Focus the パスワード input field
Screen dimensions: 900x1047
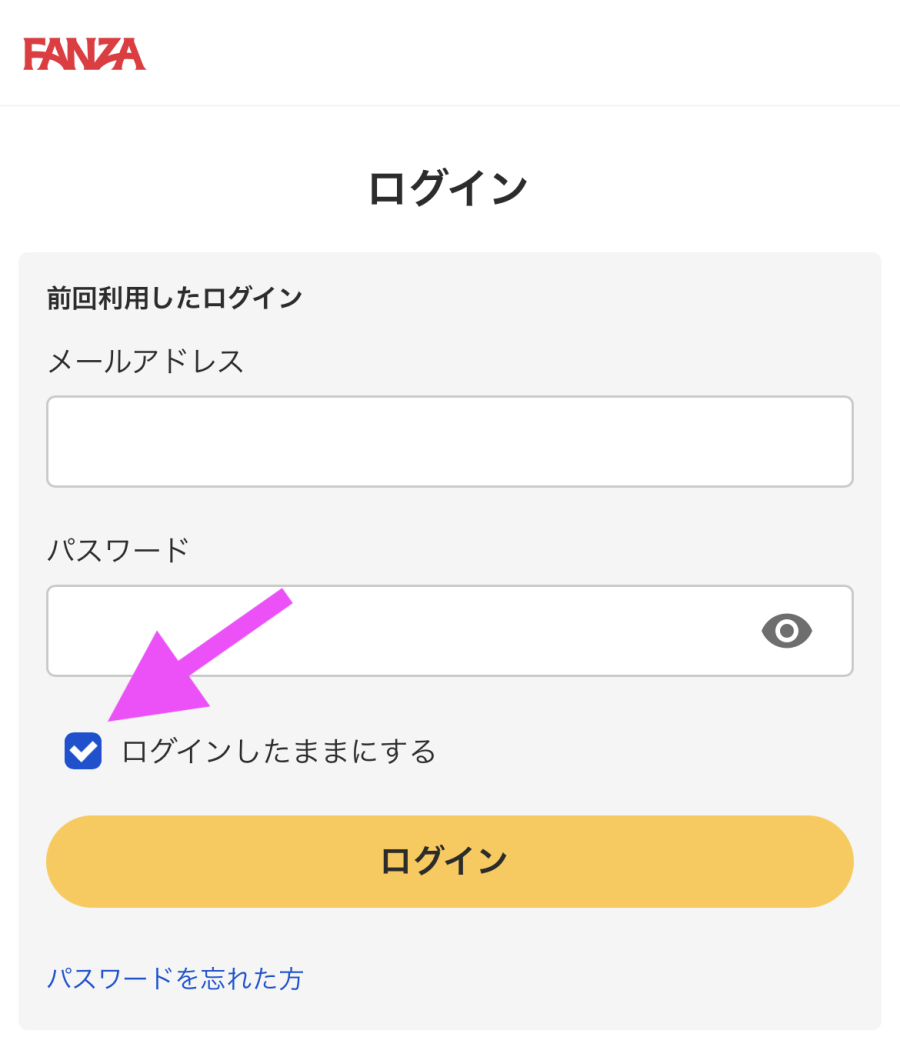tap(400, 630)
